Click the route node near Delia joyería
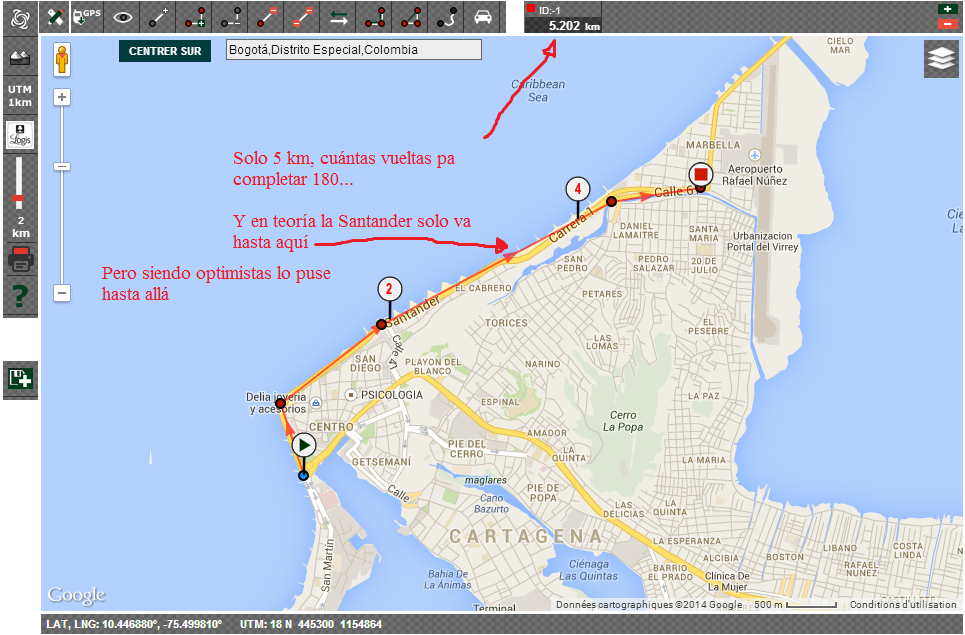 280,404
